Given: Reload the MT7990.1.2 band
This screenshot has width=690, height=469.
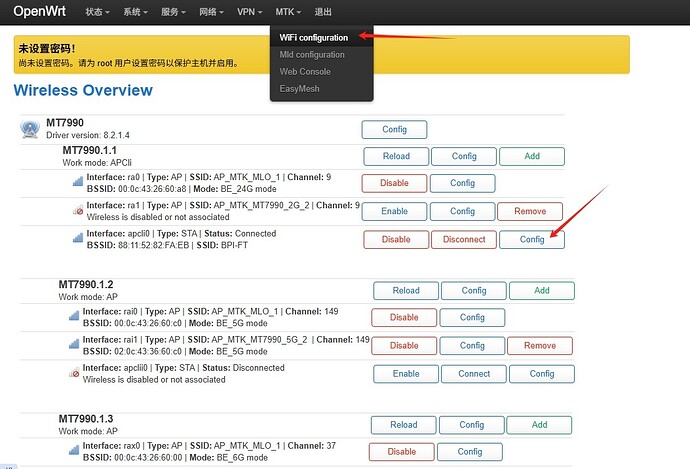Looking at the screenshot, I should [406, 290].
